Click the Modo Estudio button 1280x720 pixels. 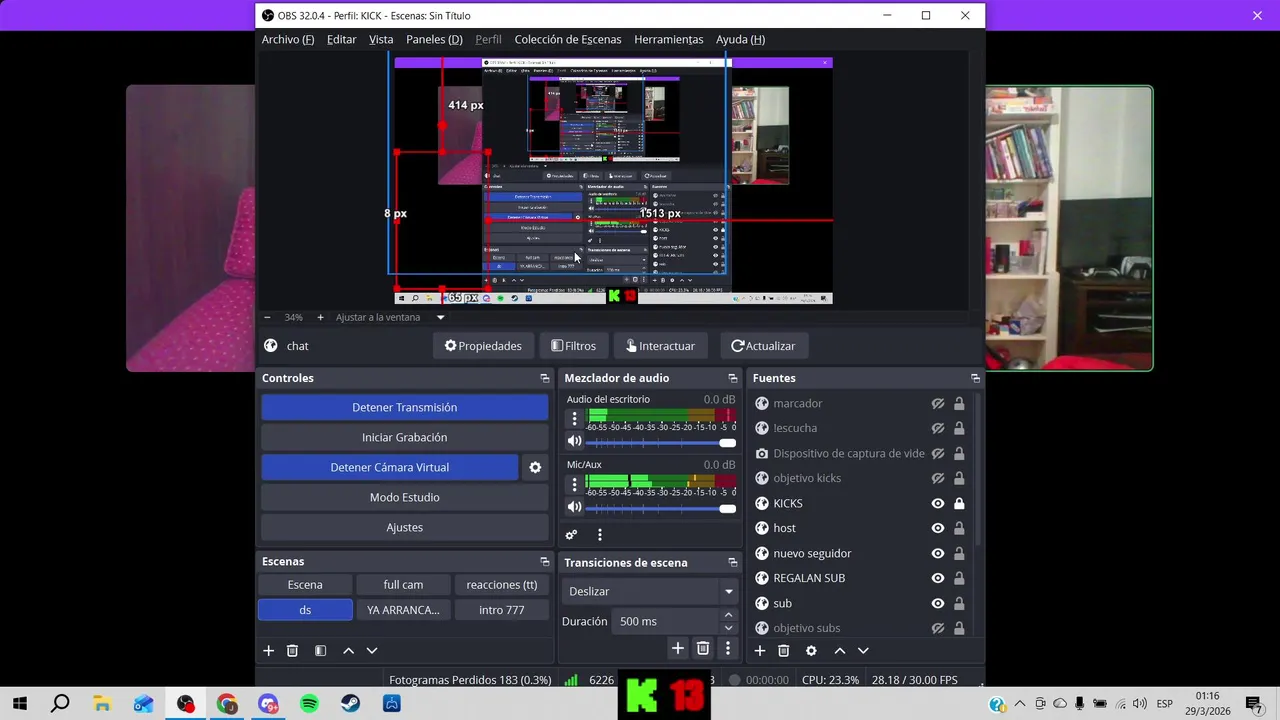tap(405, 497)
